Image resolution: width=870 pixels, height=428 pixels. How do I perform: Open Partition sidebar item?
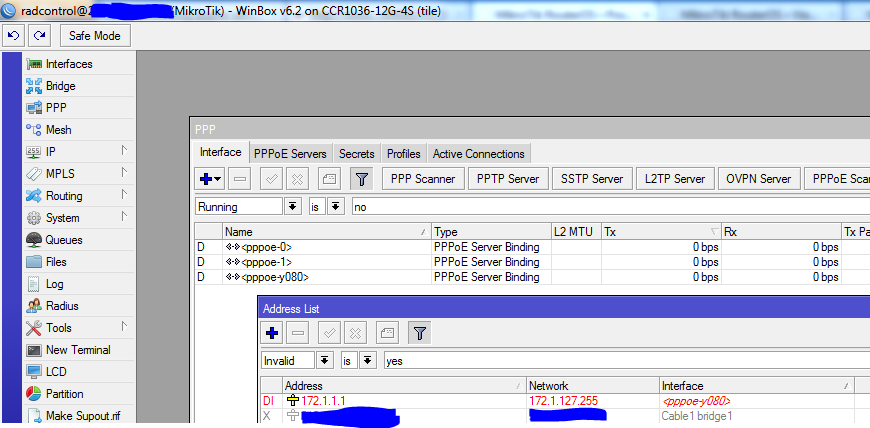pyautogui.click(x=78, y=394)
